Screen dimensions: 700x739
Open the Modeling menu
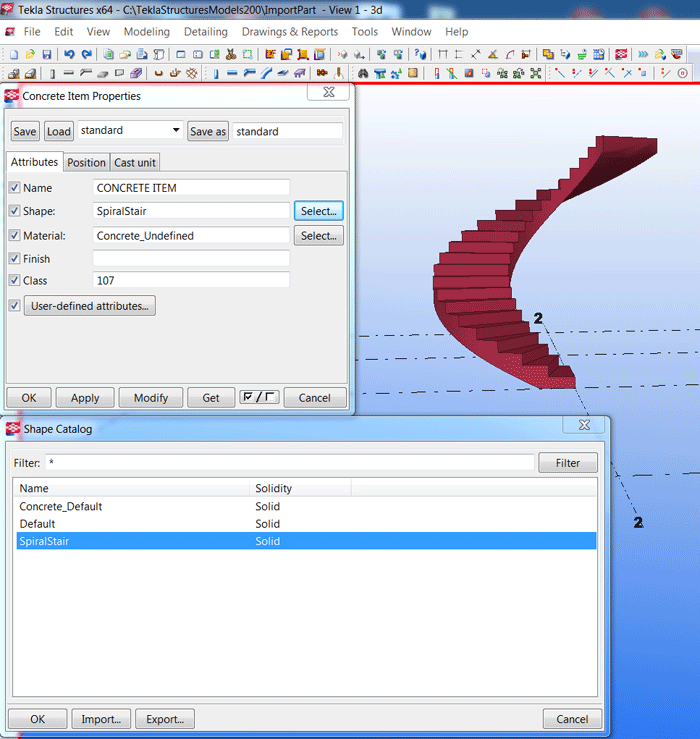(146, 32)
